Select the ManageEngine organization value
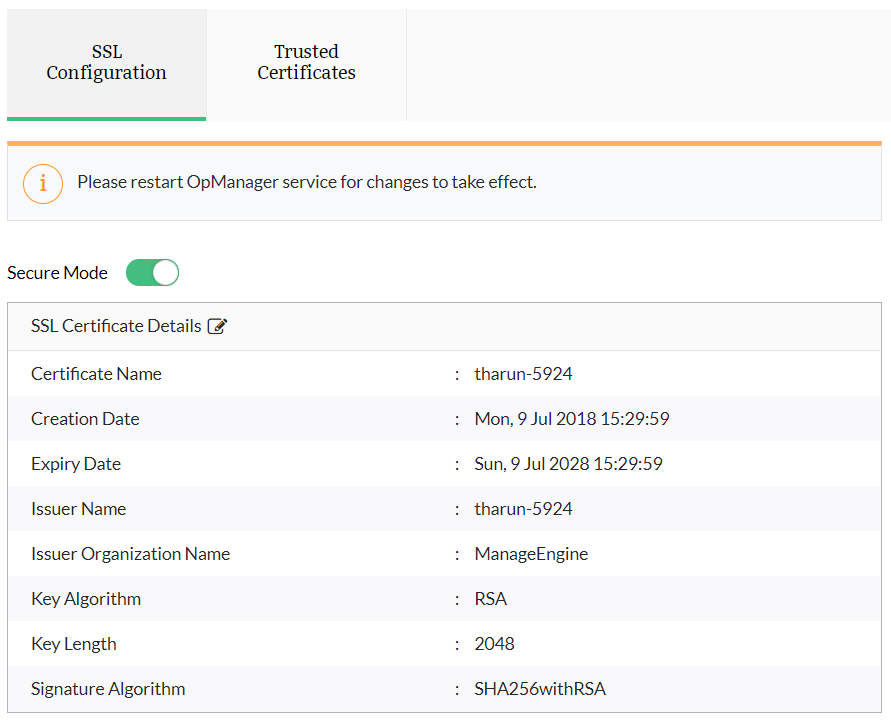Screen dimensions: 891x725 531,554
